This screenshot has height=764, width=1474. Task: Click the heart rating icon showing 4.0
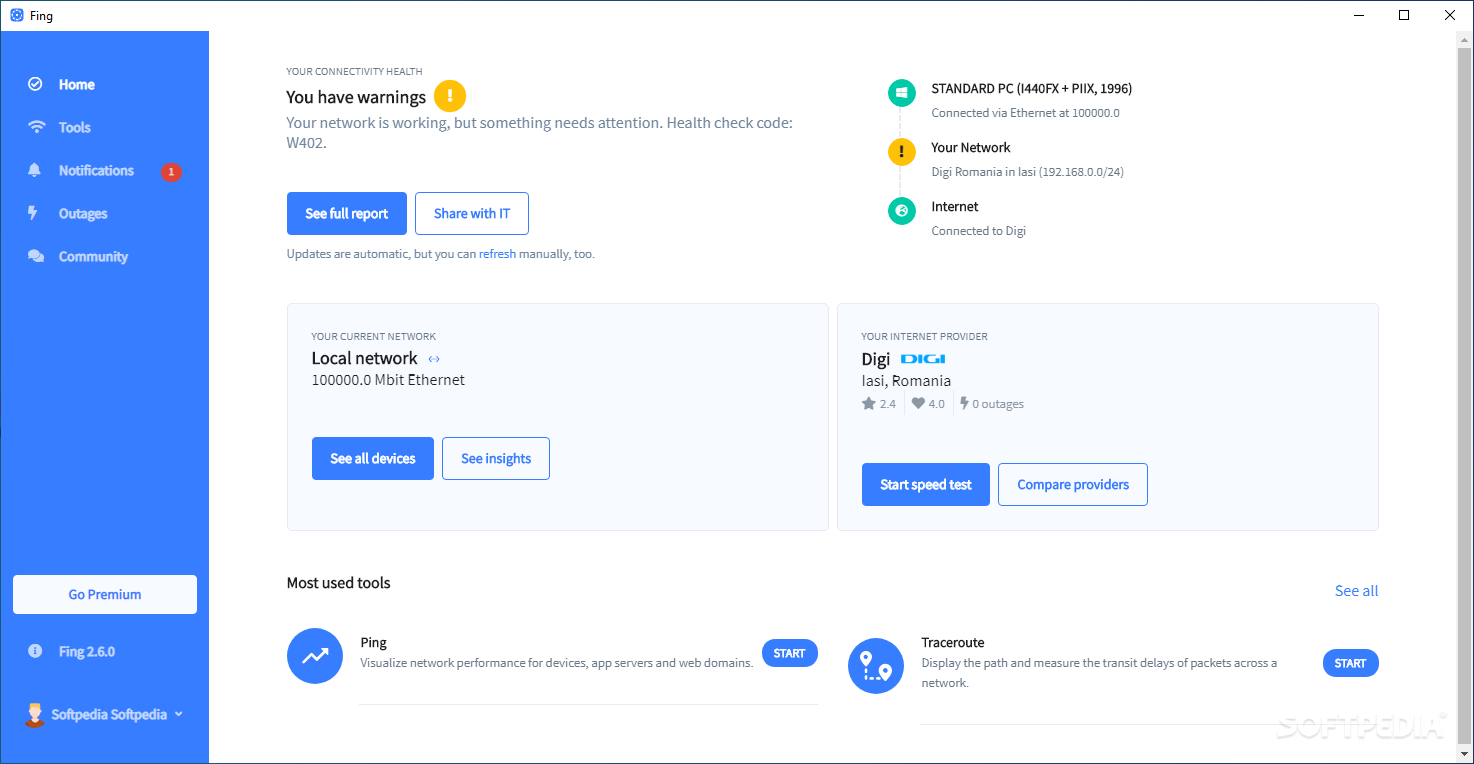(x=918, y=404)
